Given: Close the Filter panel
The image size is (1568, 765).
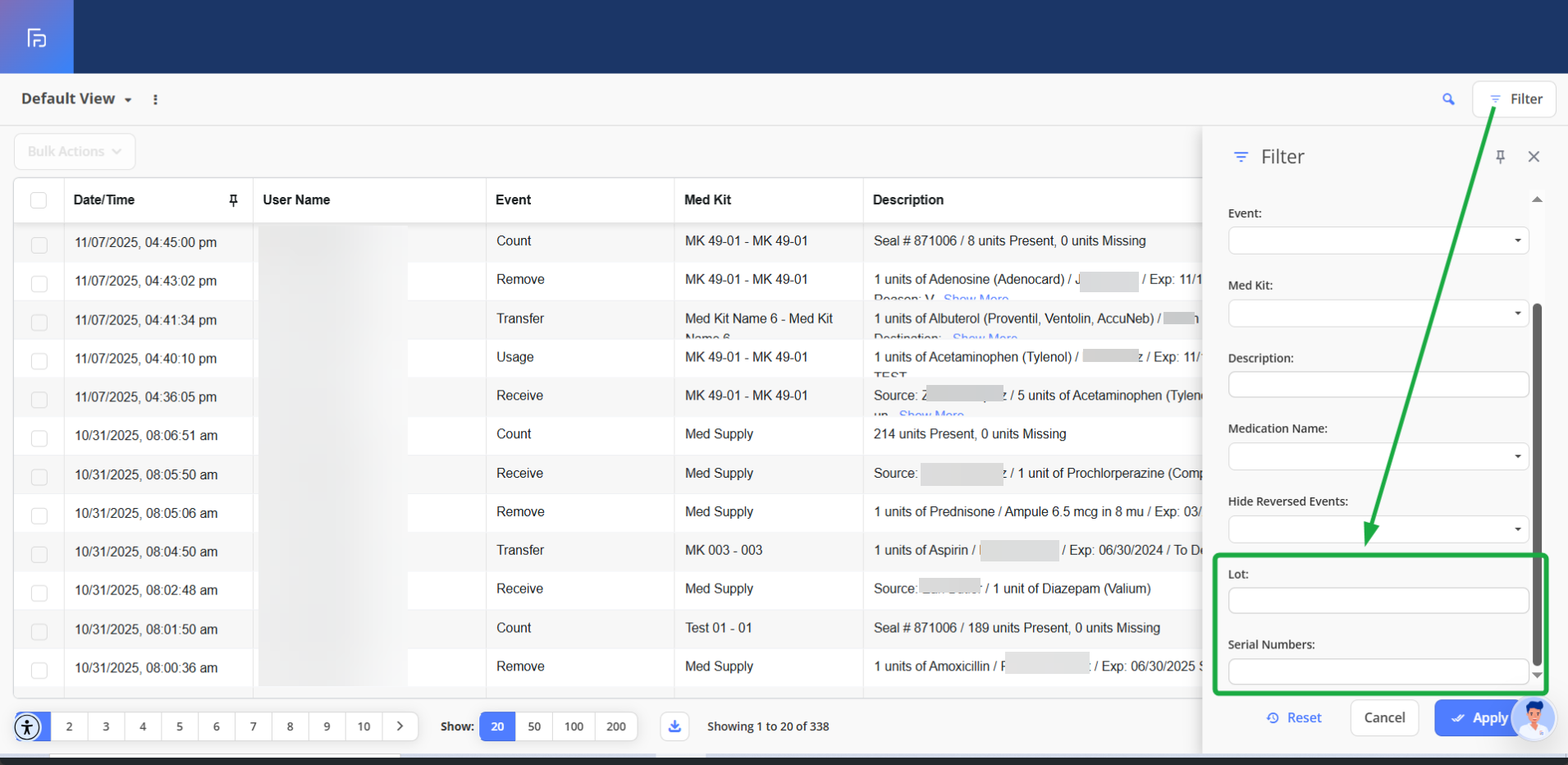Looking at the screenshot, I should (x=1534, y=157).
